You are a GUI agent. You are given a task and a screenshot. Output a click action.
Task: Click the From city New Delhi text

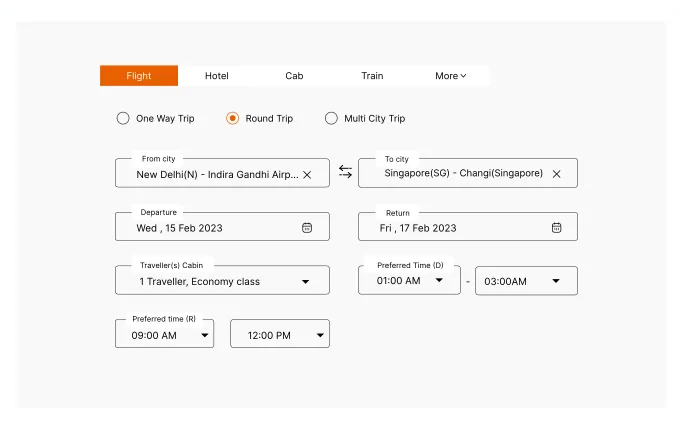[217, 175]
